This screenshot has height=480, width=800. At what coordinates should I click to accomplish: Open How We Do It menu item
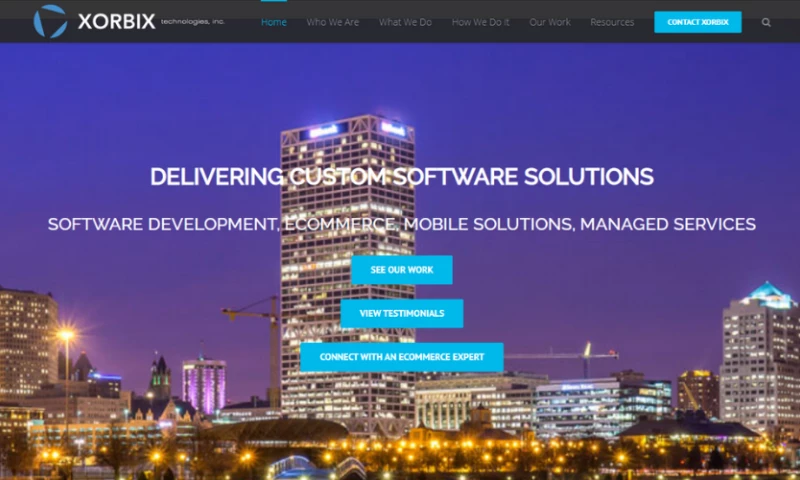click(478, 22)
